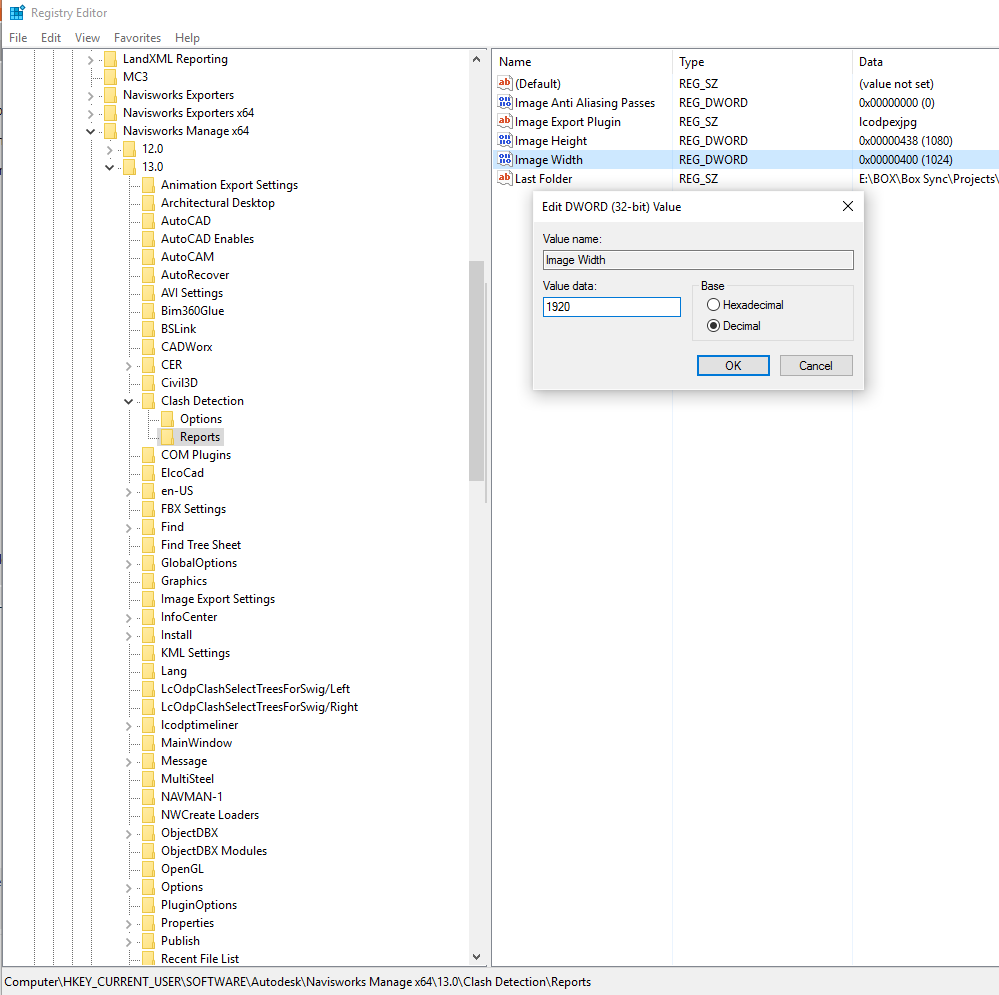This screenshot has height=995, width=999.
Task: Click the tree pane vertical scrollbar thumb
Action: (x=476, y=371)
